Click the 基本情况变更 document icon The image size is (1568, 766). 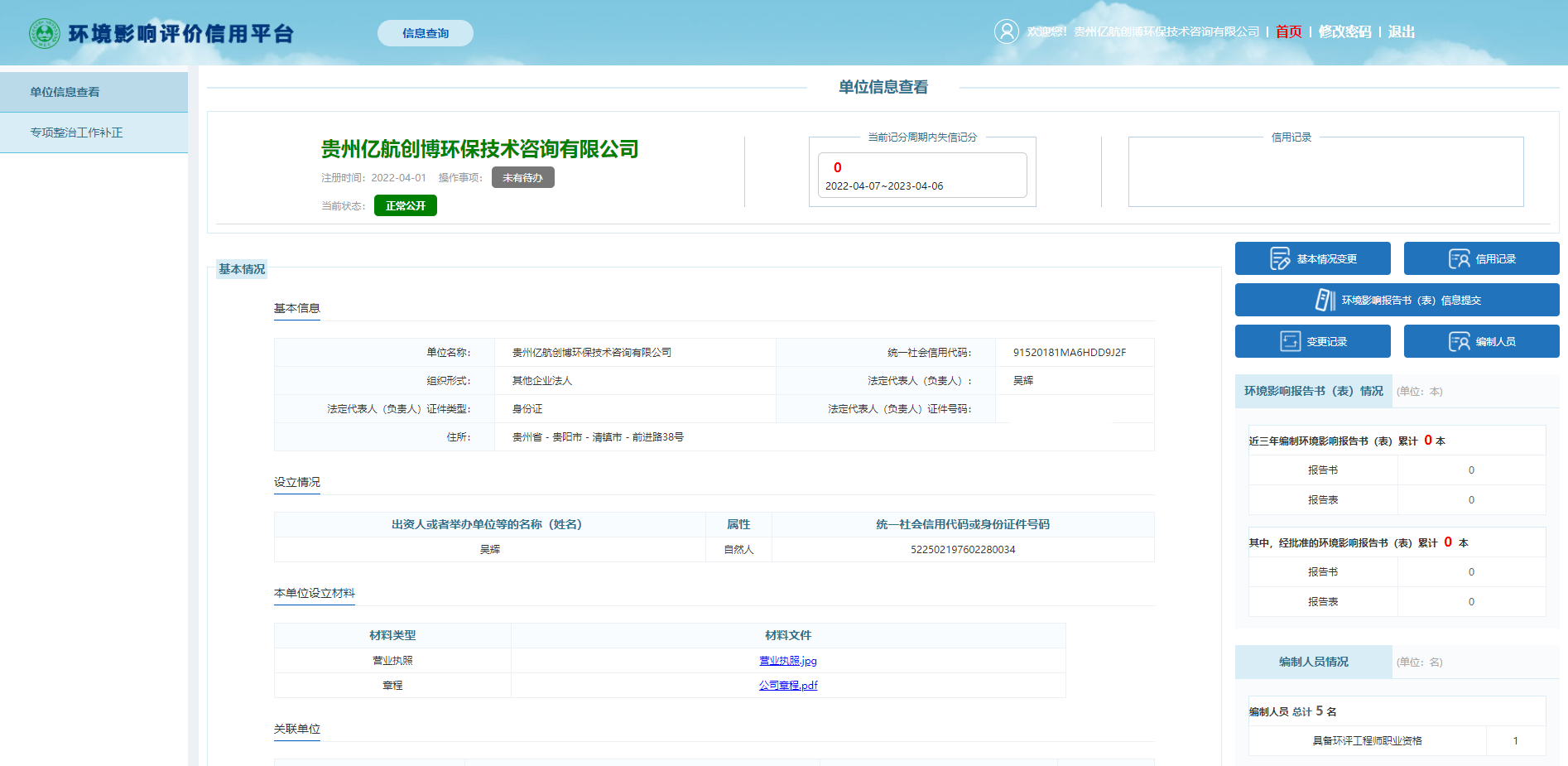coord(1280,259)
